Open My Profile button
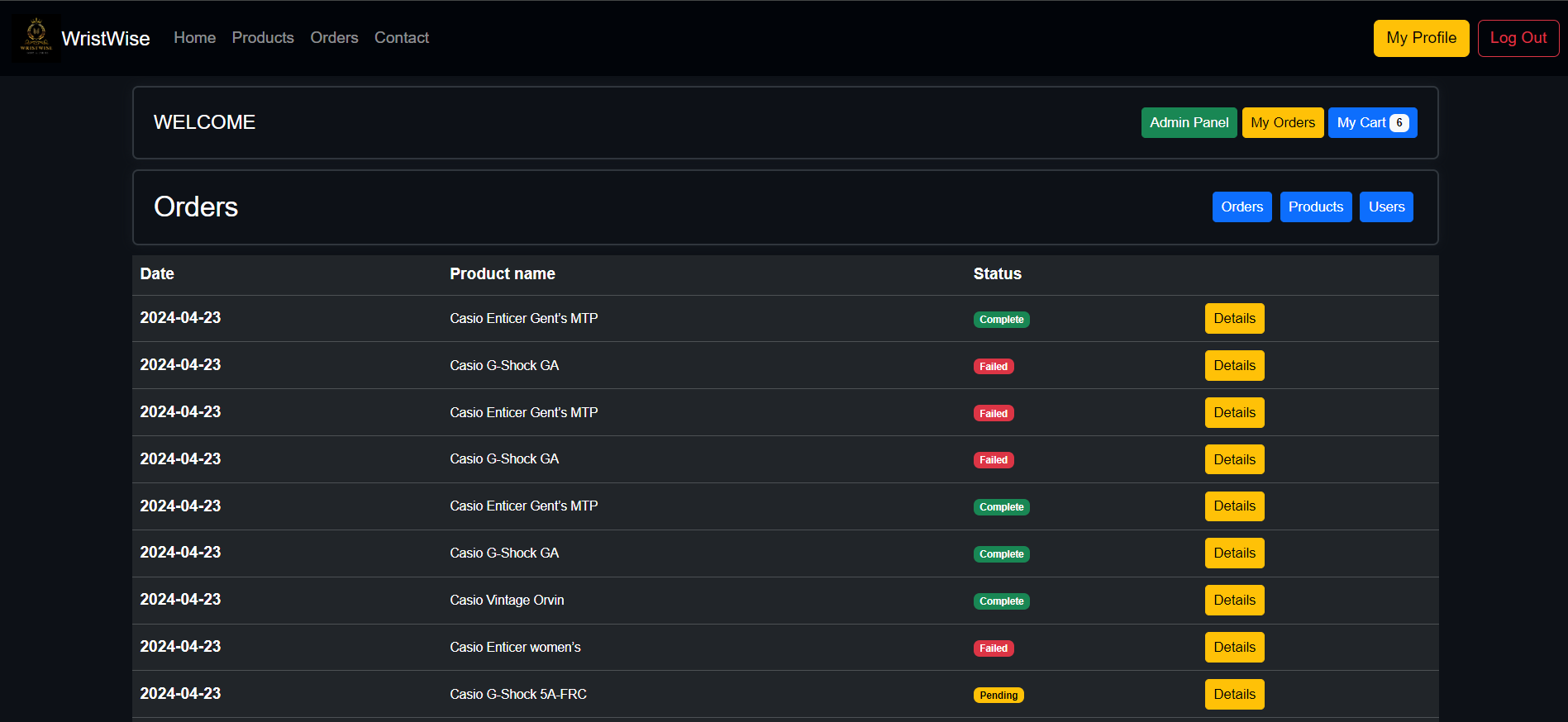This screenshot has height=722, width=1568. coord(1421,38)
